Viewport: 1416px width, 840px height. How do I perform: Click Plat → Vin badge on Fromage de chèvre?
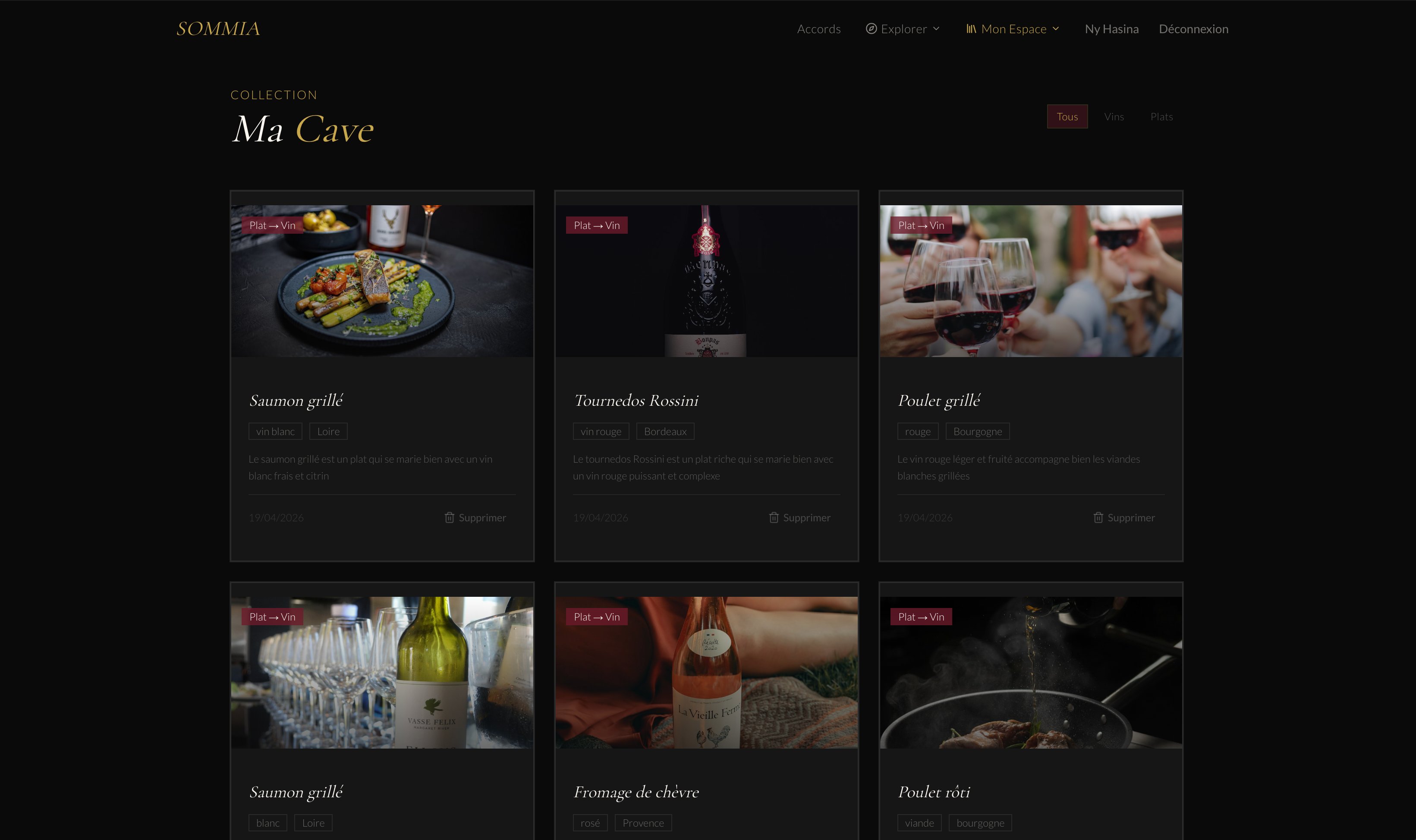click(597, 617)
